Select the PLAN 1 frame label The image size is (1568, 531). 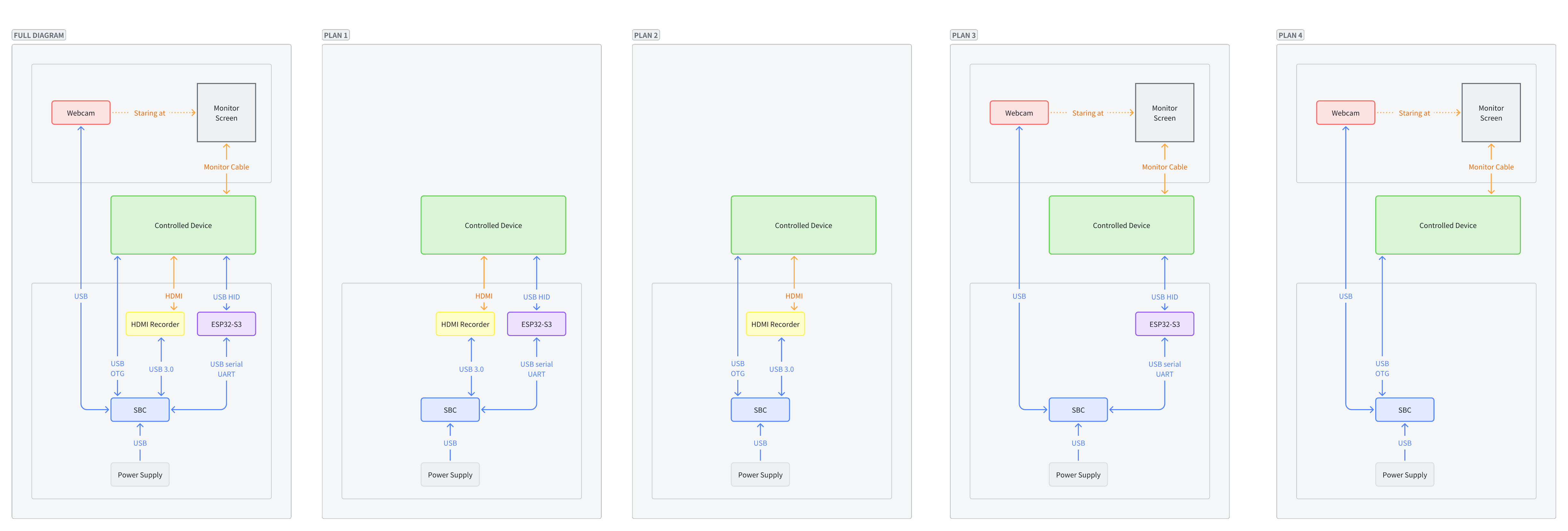click(x=335, y=35)
